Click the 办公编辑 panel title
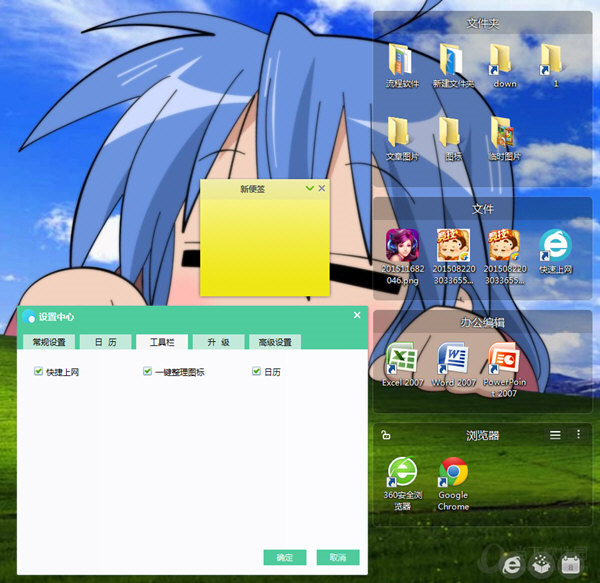600x583 pixels. click(483, 322)
